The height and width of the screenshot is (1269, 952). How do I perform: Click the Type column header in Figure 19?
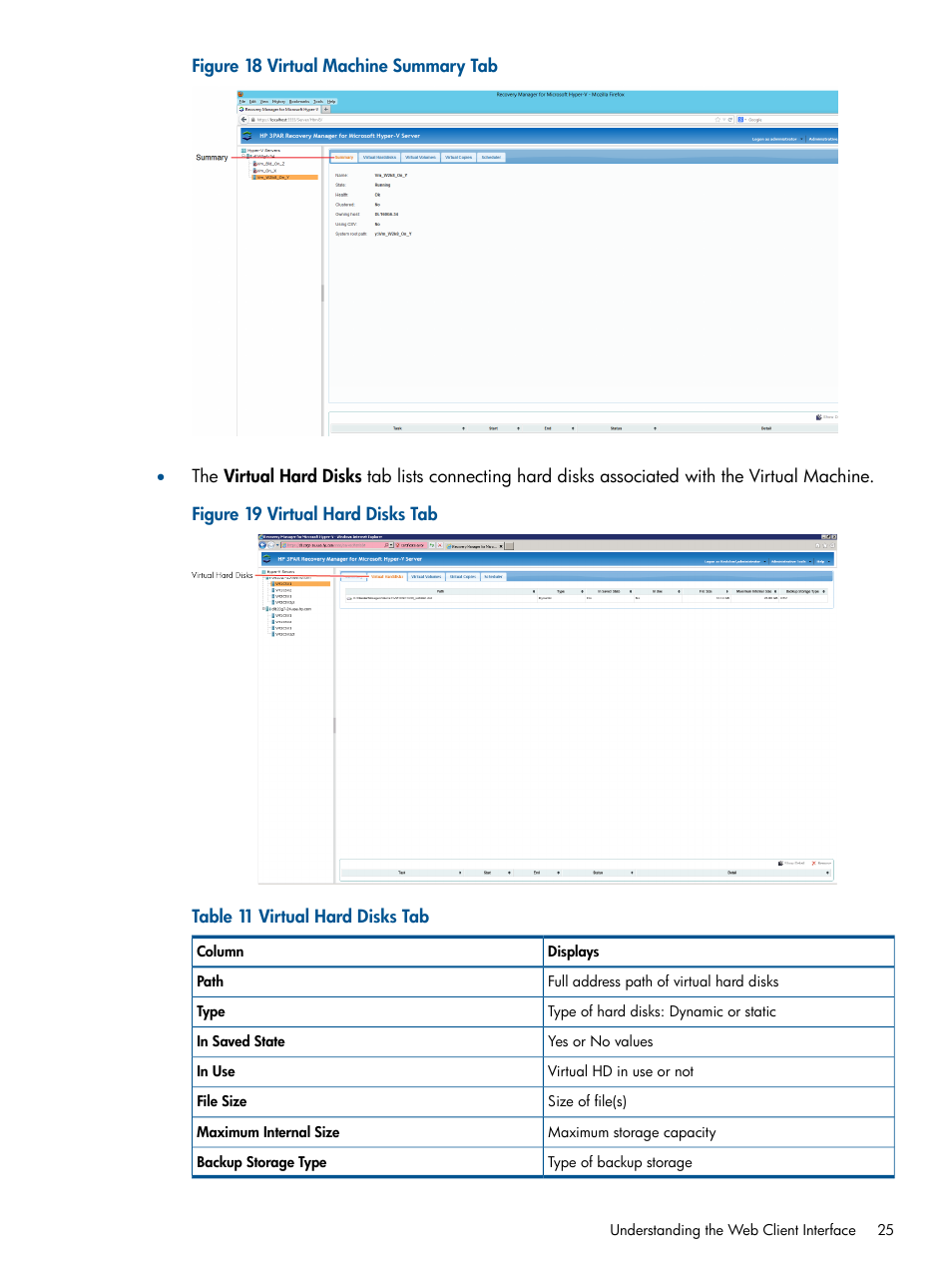point(561,591)
